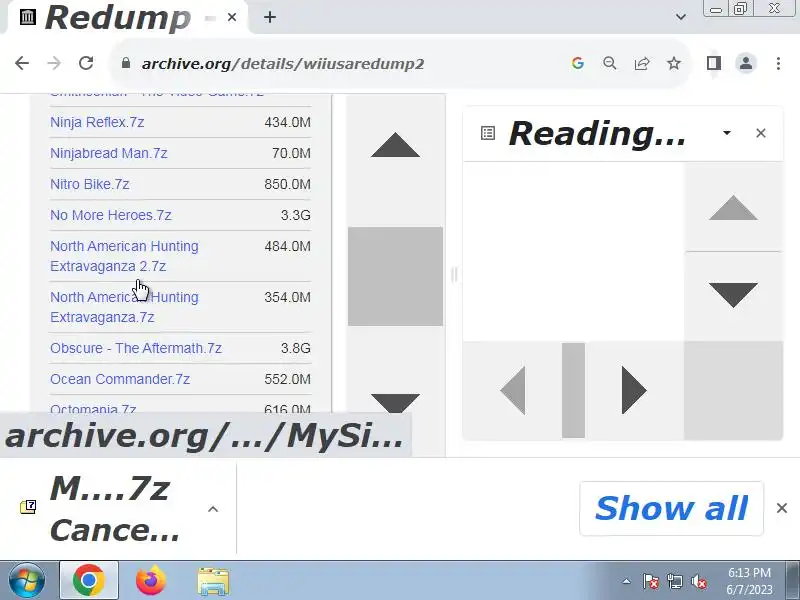
Task: Click the 3.8G size value
Action: pos(295,348)
